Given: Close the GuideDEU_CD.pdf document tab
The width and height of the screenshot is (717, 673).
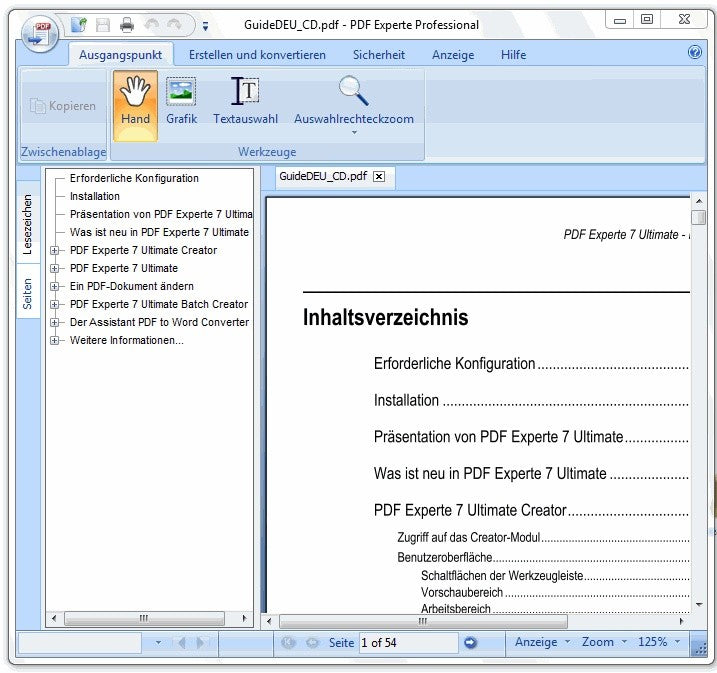Looking at the screenshot, I should click(379, 177).
